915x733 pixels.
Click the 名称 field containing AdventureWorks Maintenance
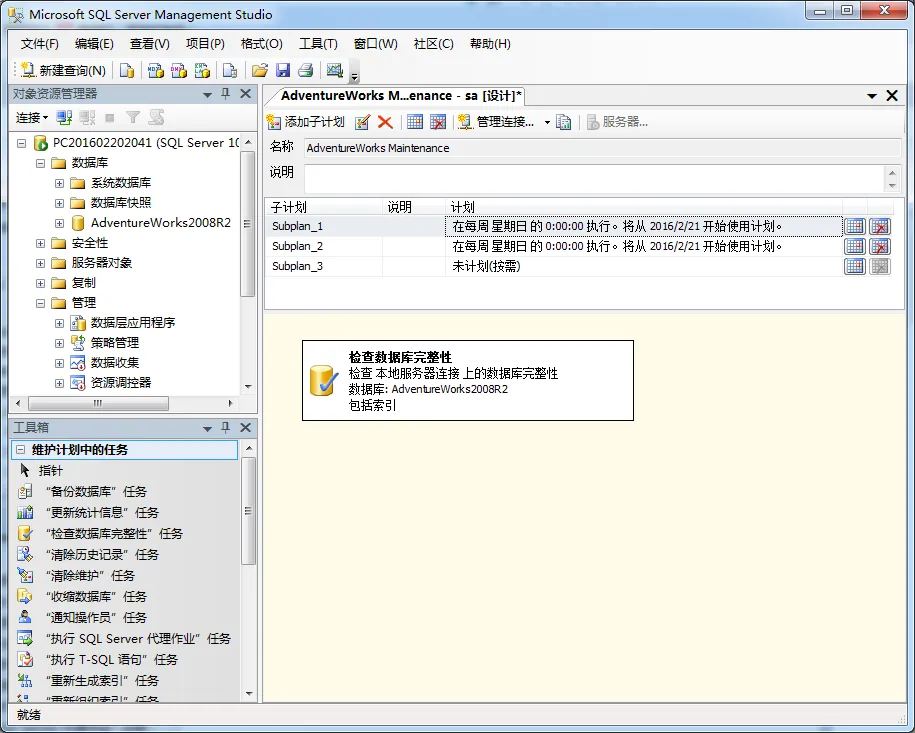pyautogui.click(x=602, y=148)
